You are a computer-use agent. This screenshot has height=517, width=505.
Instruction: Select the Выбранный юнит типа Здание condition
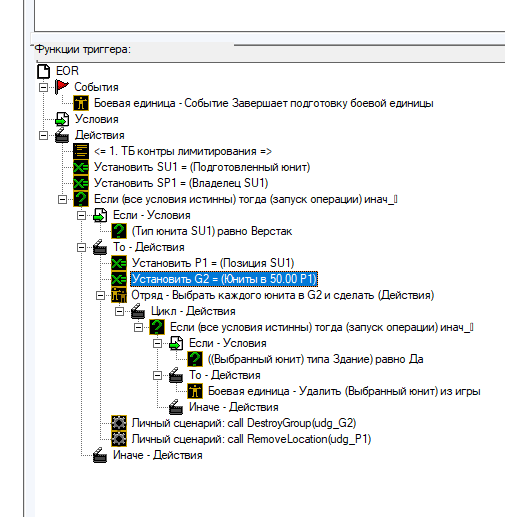coord(315,359)
